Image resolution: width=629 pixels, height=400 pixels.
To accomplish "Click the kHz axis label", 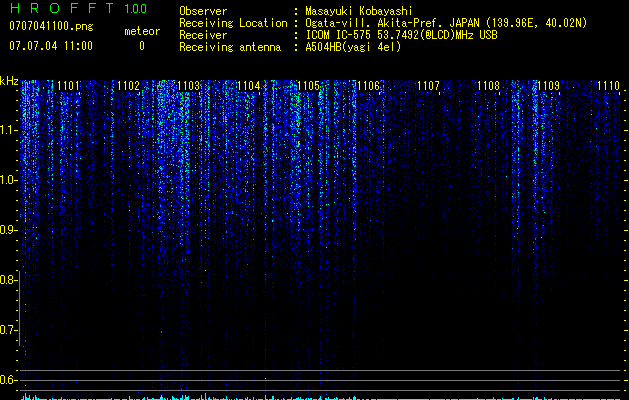I will 9,81.
